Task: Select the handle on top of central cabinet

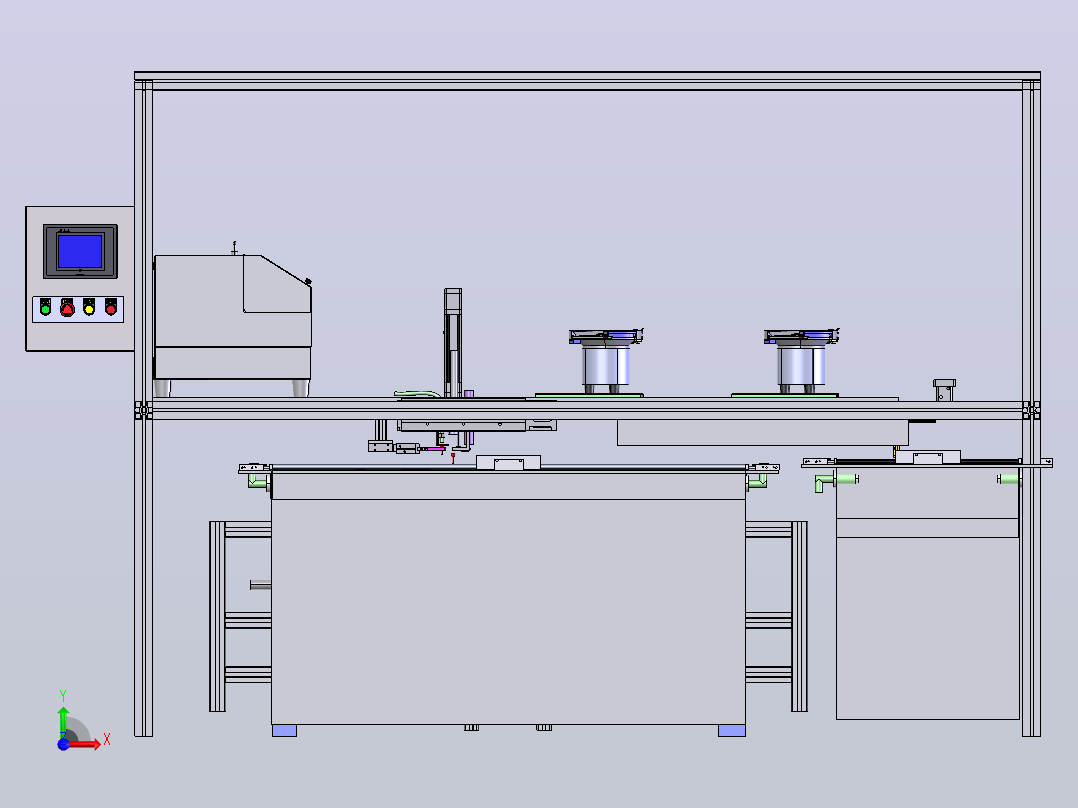Action: click(x=508, y=463)
